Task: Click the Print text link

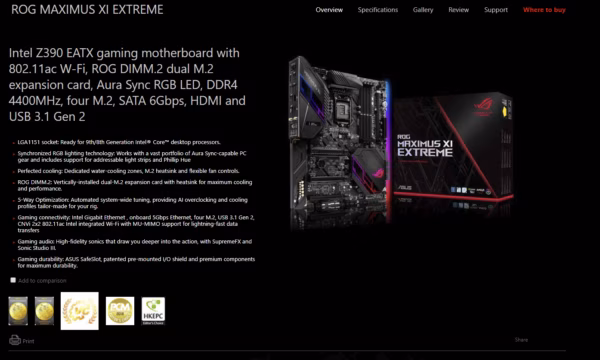Action: 28,341
